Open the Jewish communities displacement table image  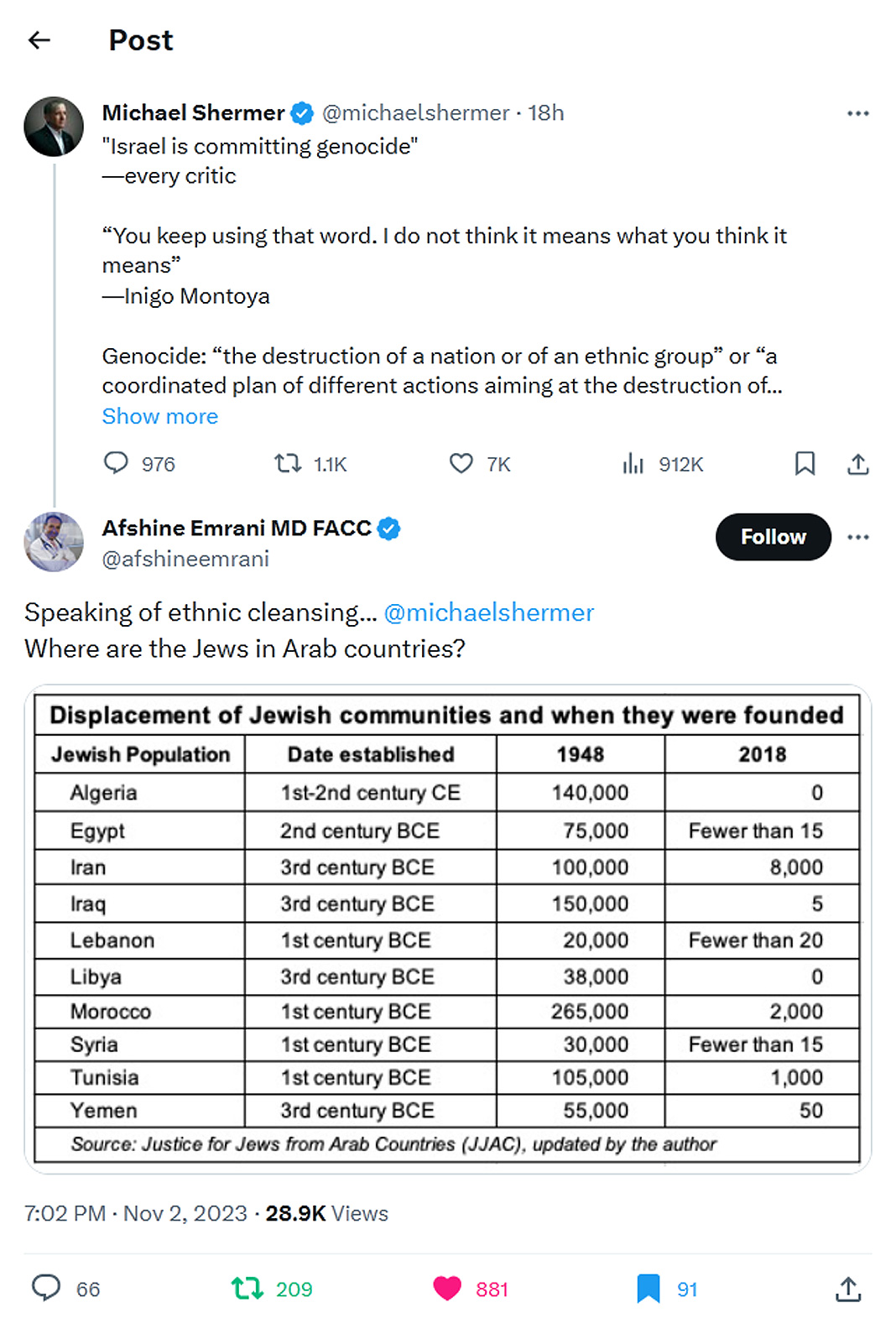coord(447,928)
